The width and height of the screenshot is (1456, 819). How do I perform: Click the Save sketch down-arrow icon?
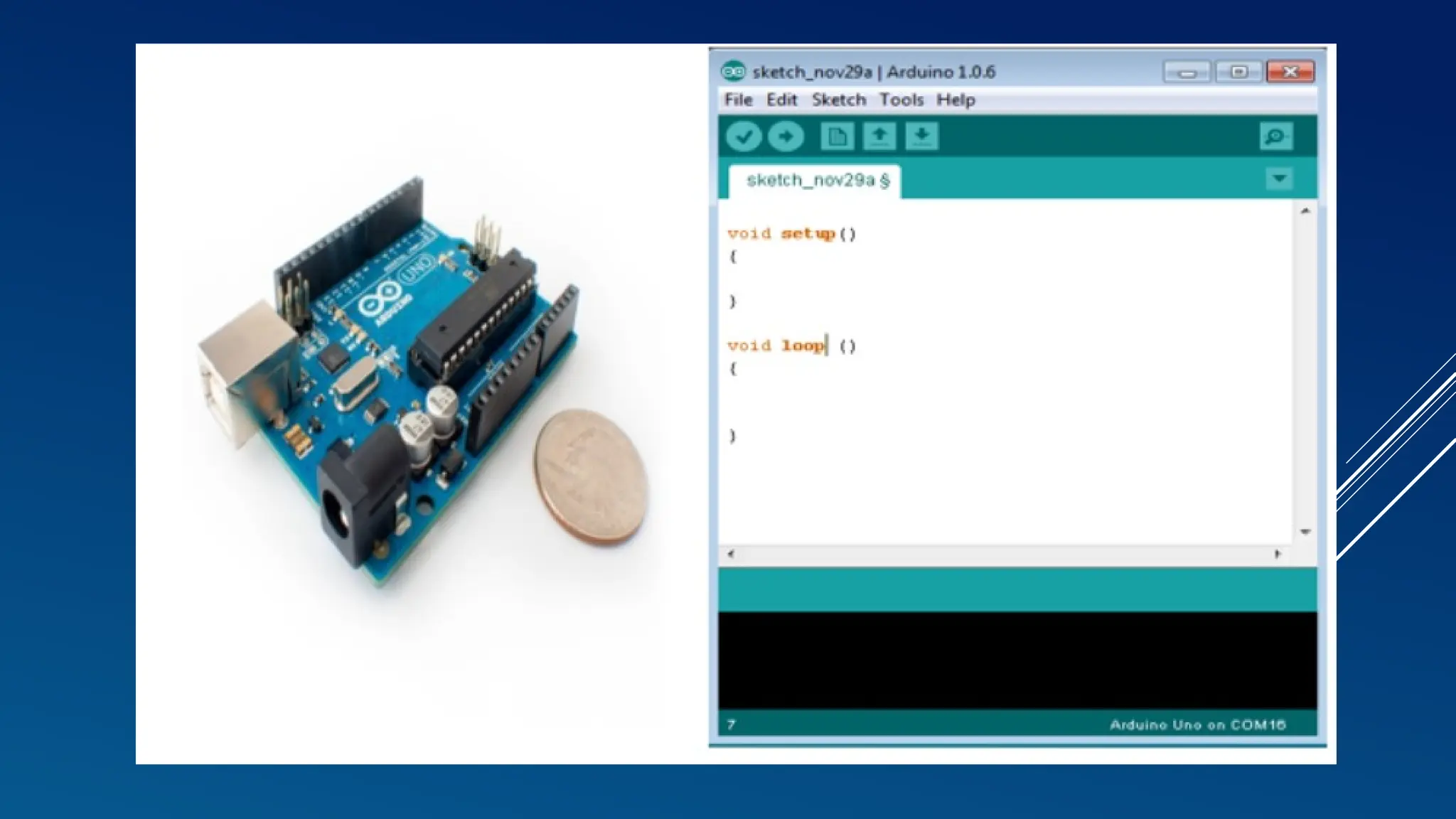pyautogui.click(x=921, y=136)
